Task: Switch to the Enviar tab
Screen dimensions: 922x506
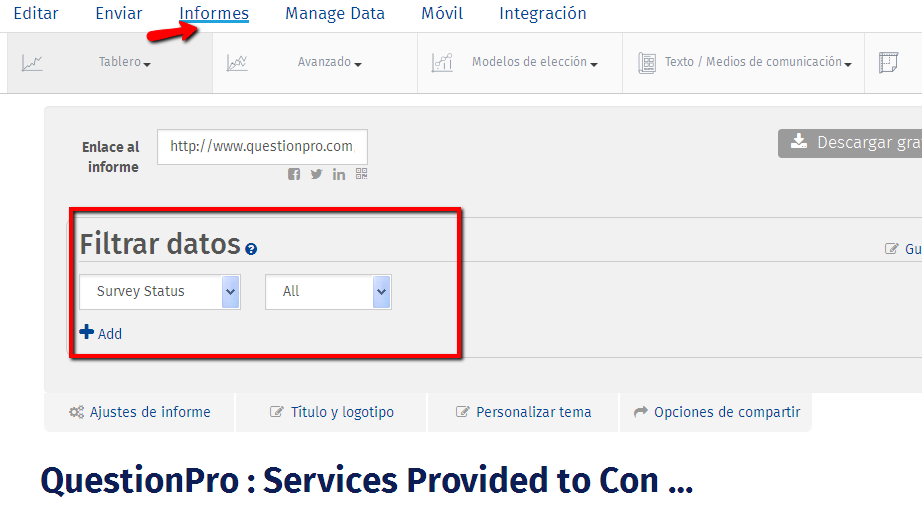Action: (x=119, y=14)
